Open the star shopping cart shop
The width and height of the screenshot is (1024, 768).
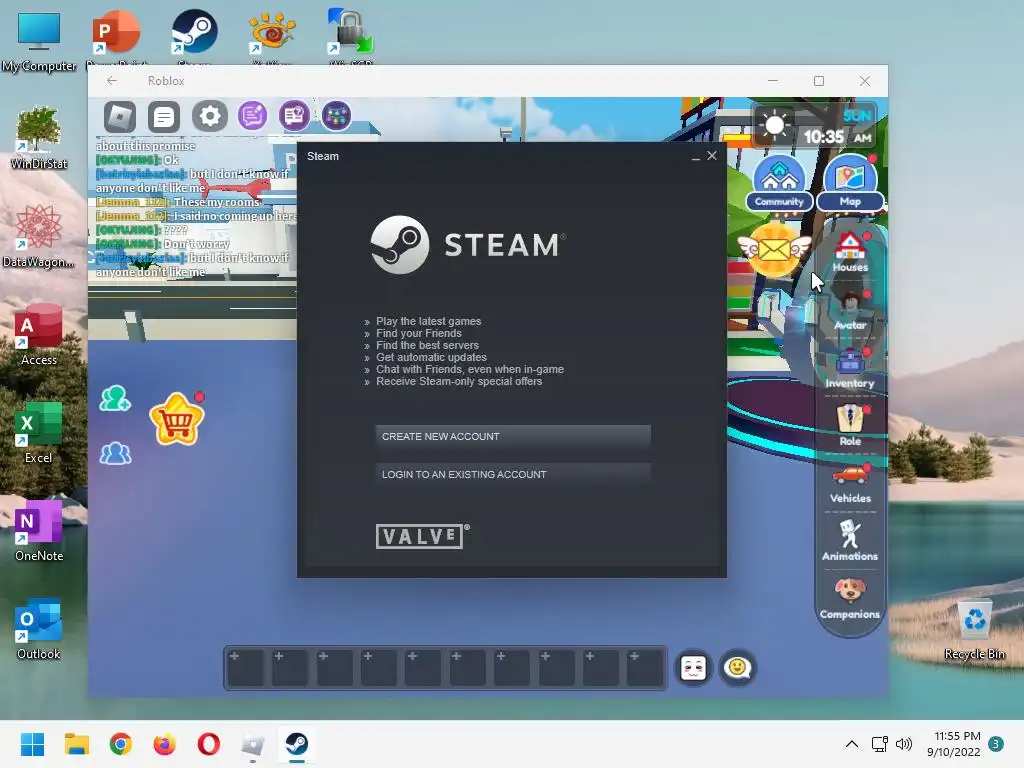[x=177, y=419]
